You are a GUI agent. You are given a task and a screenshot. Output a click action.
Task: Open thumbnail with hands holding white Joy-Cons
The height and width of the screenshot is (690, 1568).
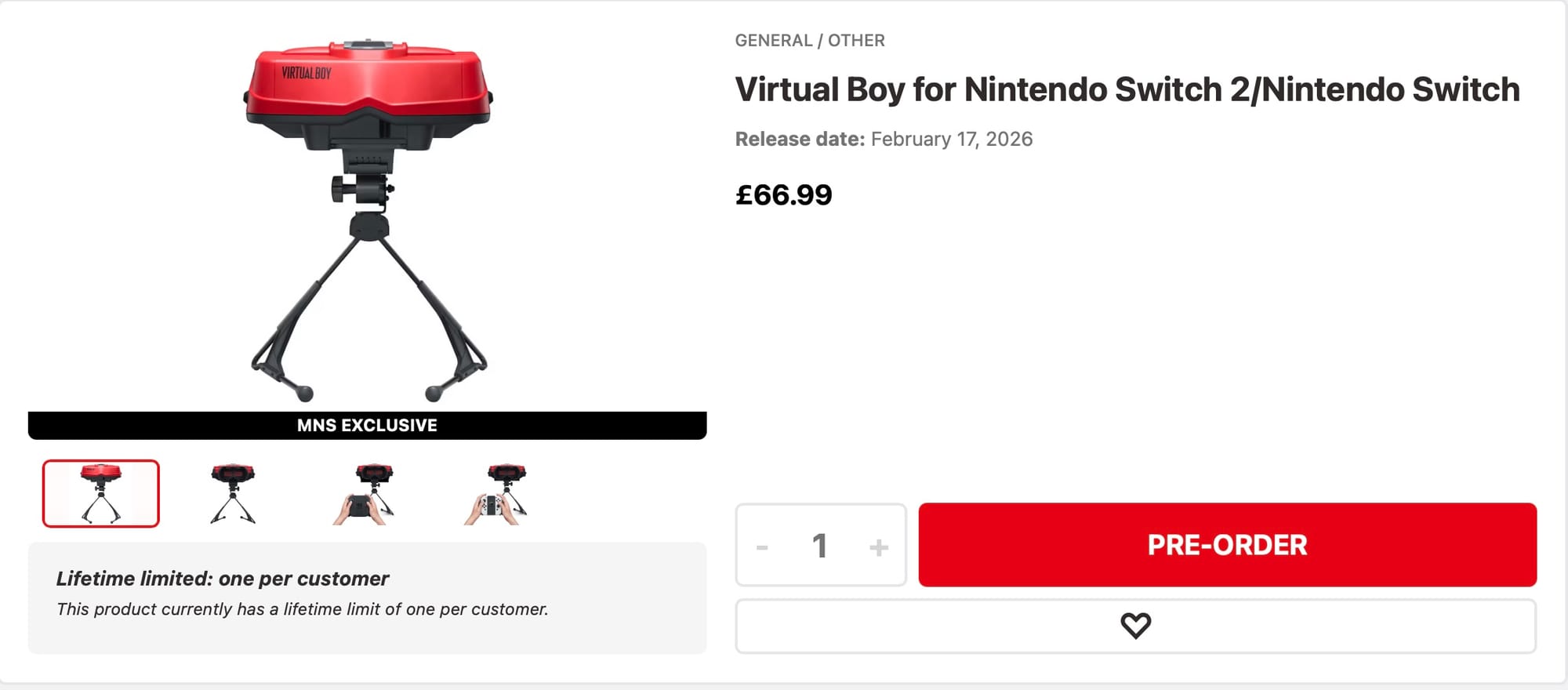pos(497,493)
